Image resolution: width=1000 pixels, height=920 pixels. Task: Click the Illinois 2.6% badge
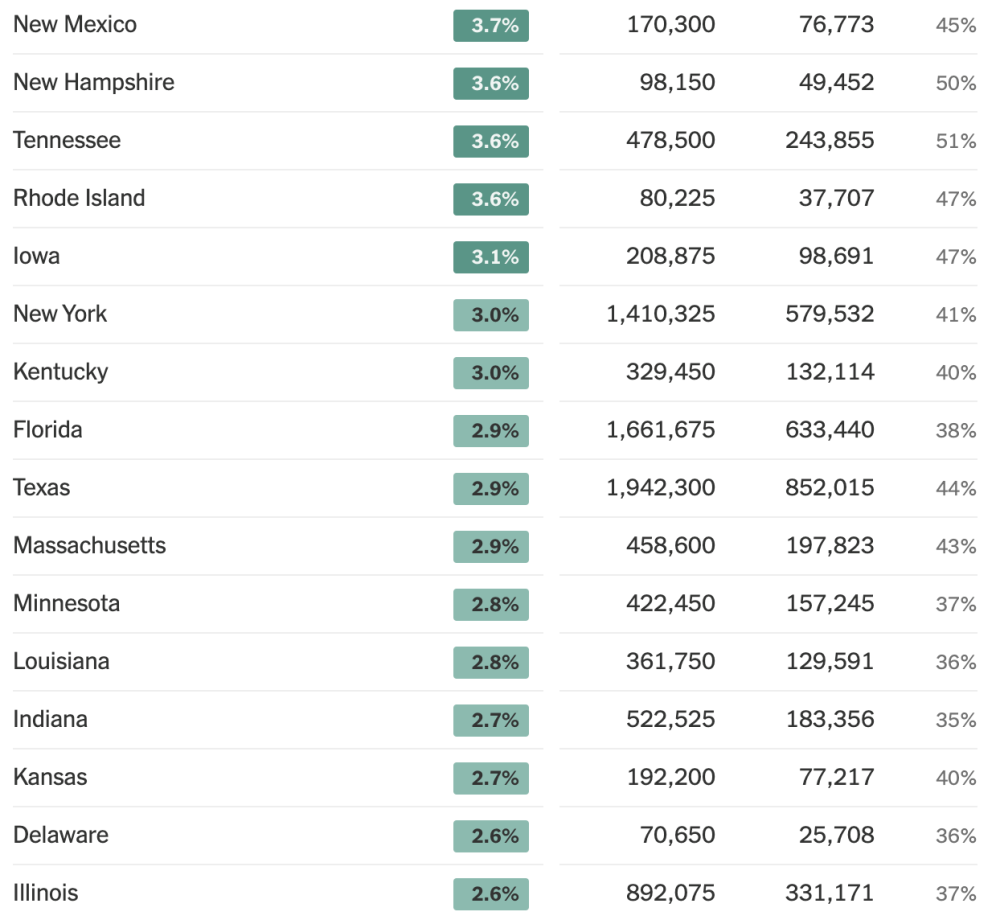[x=491, y=894]
